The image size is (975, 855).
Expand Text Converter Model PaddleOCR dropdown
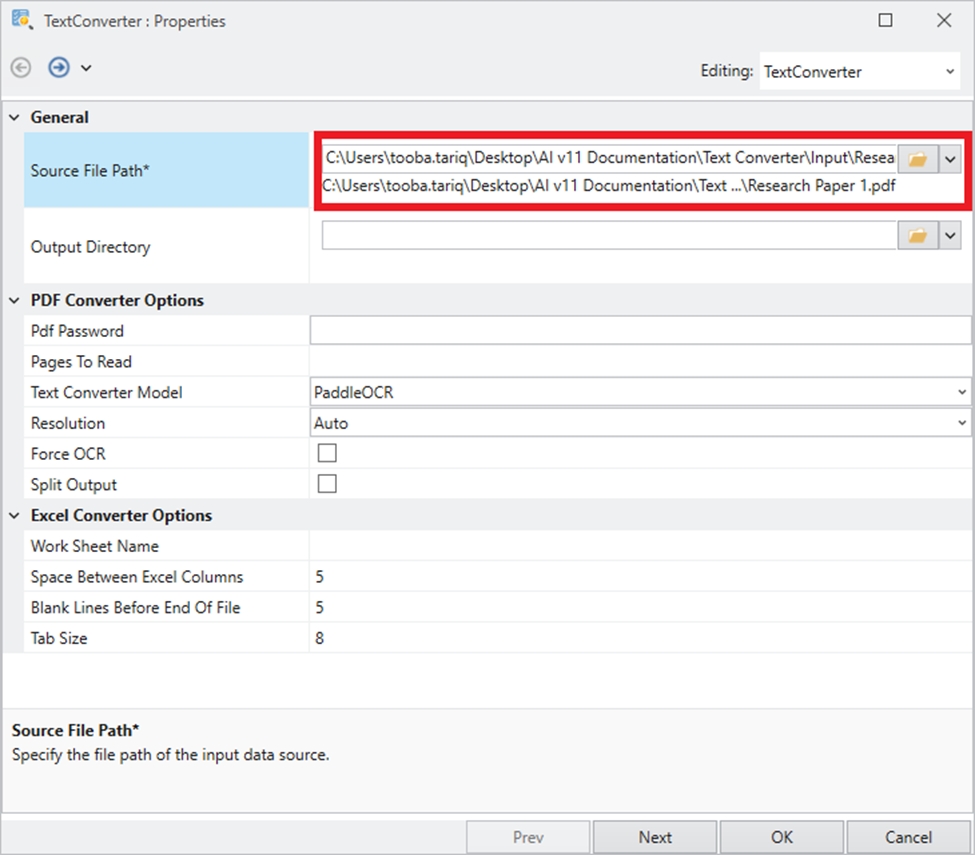[x=961, y=393]
